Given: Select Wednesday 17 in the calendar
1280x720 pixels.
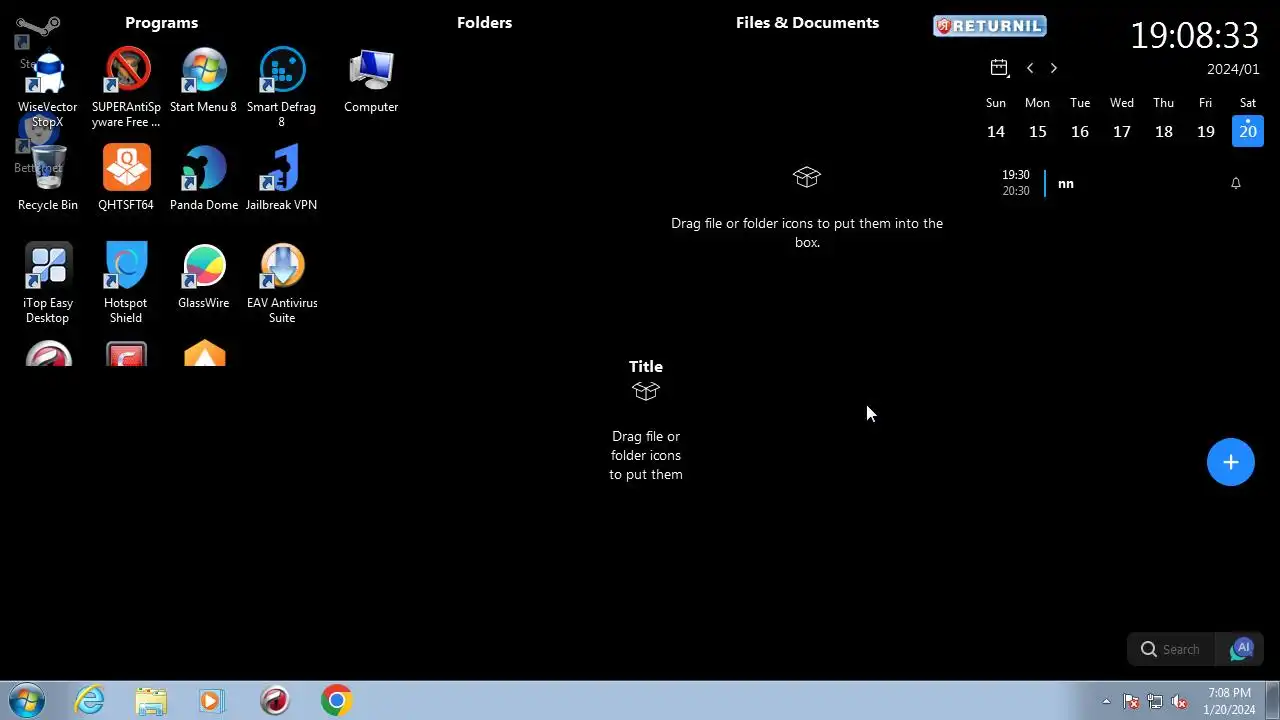Looking at the screenshot, I should (1122, 132).
